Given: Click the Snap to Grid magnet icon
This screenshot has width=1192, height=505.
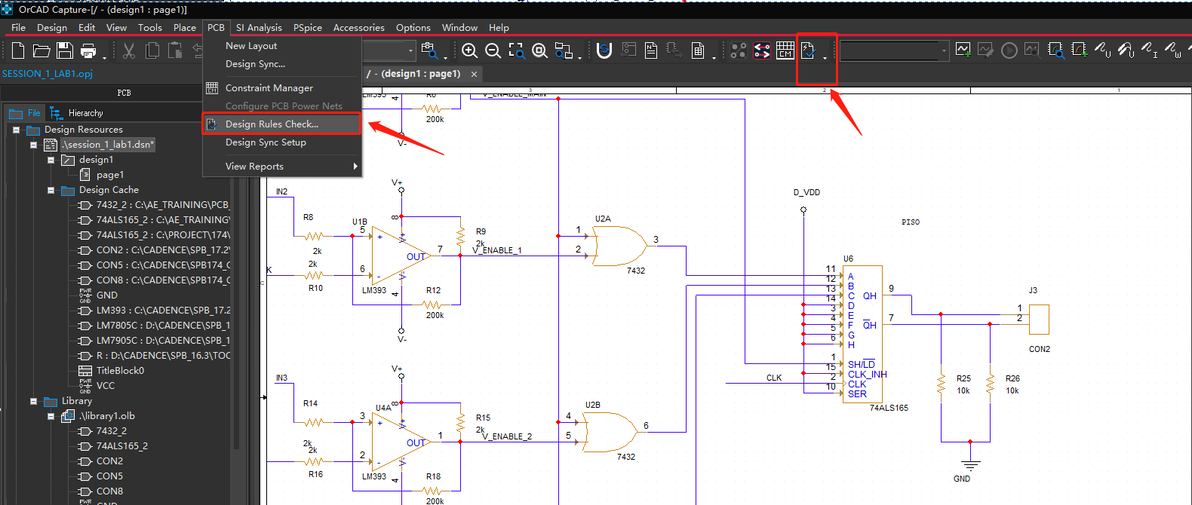Looking at the screenshot, I should click(x=604, y=51).
